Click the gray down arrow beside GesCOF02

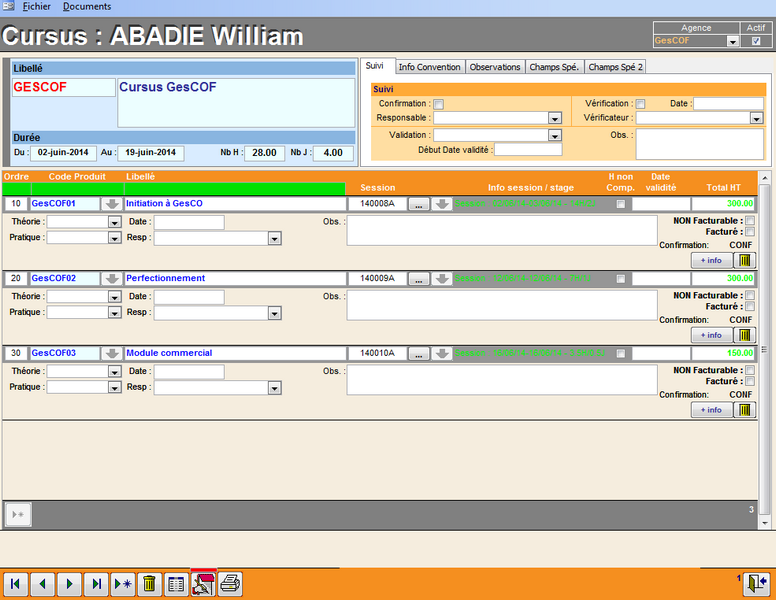[113, 278]
